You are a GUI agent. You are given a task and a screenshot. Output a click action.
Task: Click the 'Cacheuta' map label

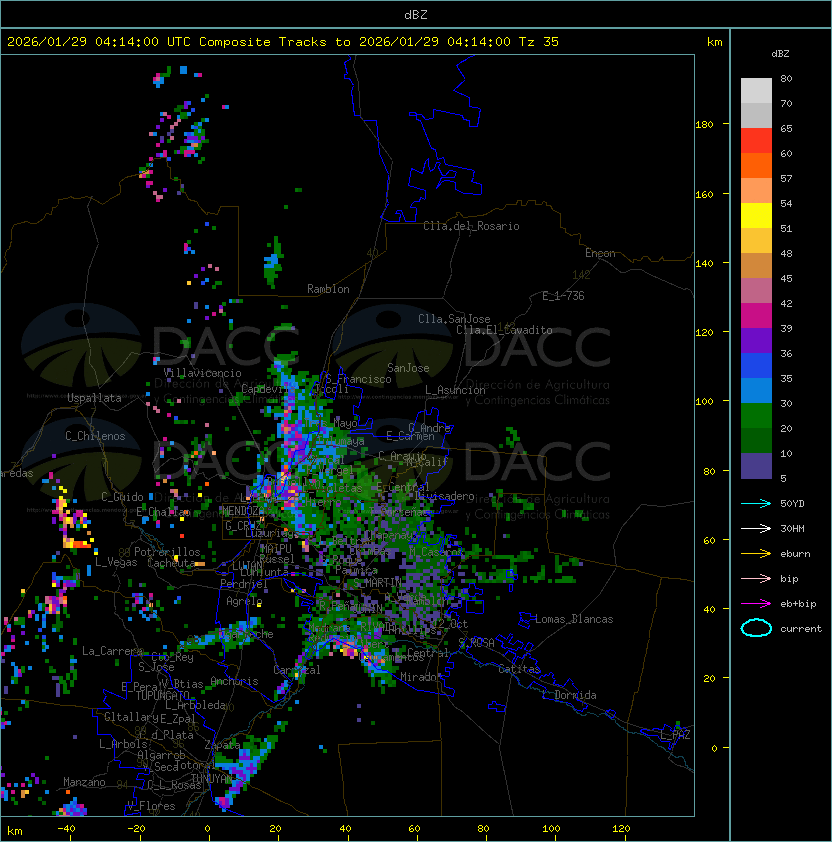[171, 563]
